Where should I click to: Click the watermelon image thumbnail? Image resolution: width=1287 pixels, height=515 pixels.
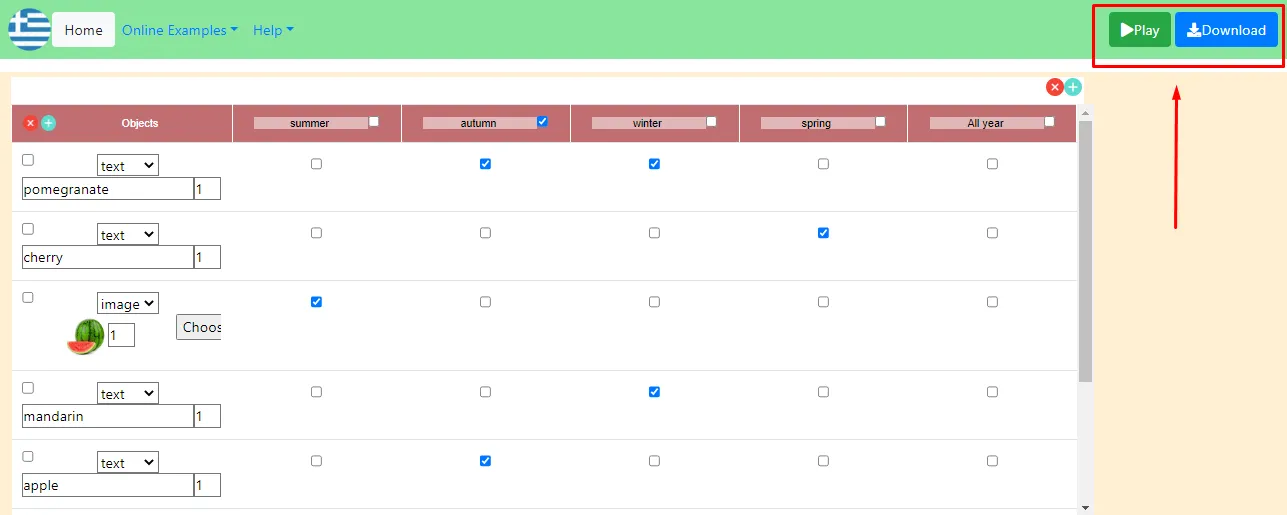[85, 337]
